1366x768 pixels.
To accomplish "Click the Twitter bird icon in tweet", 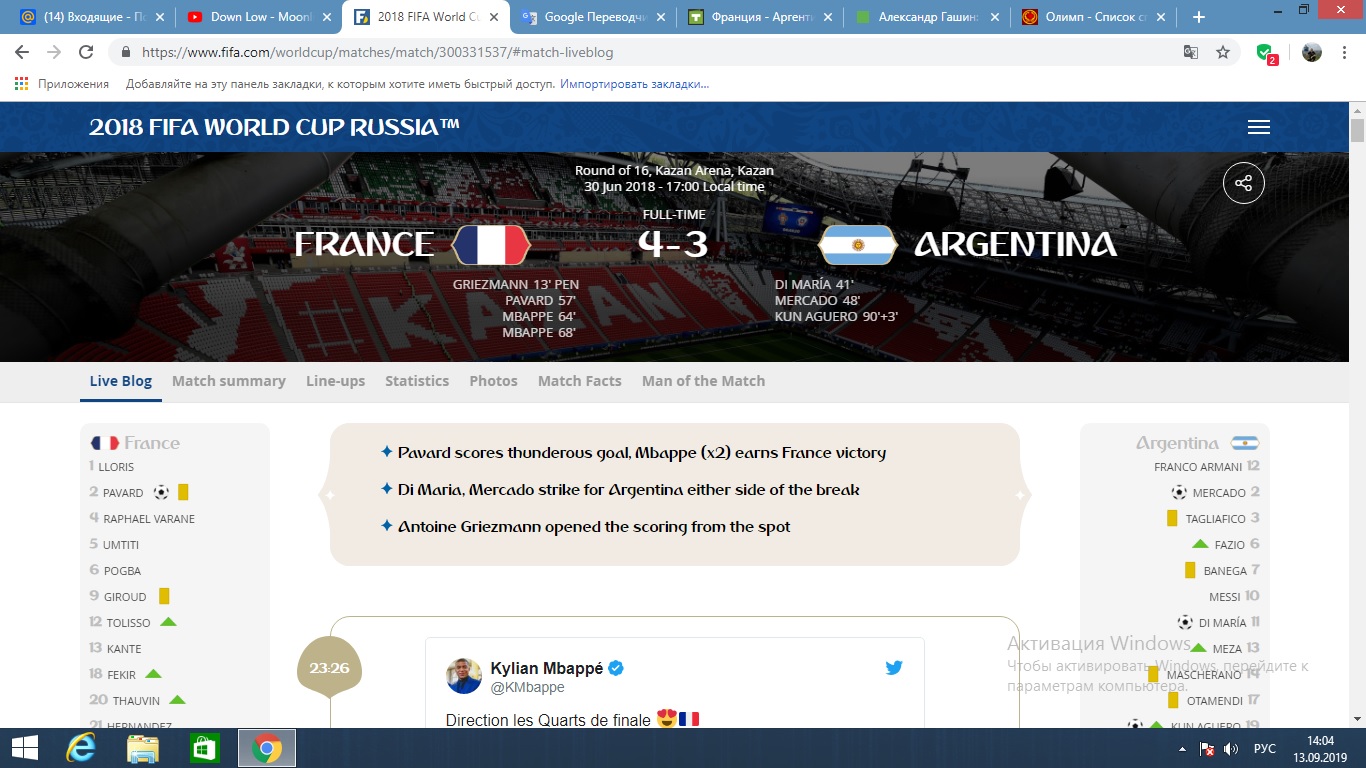I will pos(894,667).
